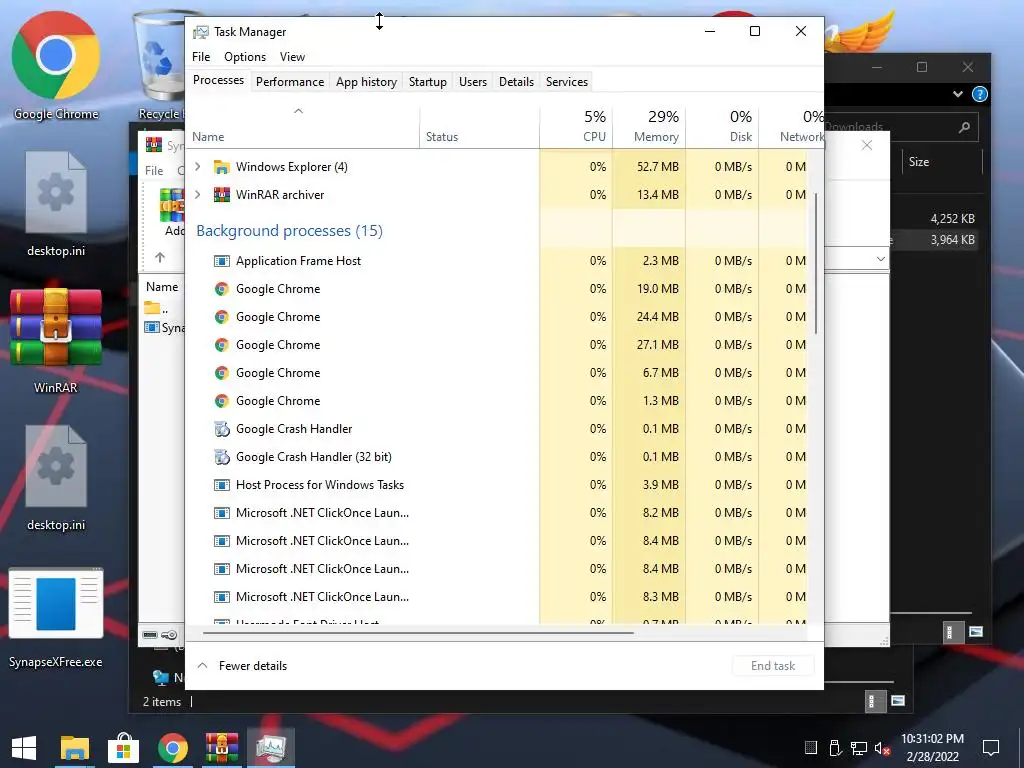Open Microsoft Store from the taskbar
This screenshot has width=1024, height=768.
coord(123,748)
